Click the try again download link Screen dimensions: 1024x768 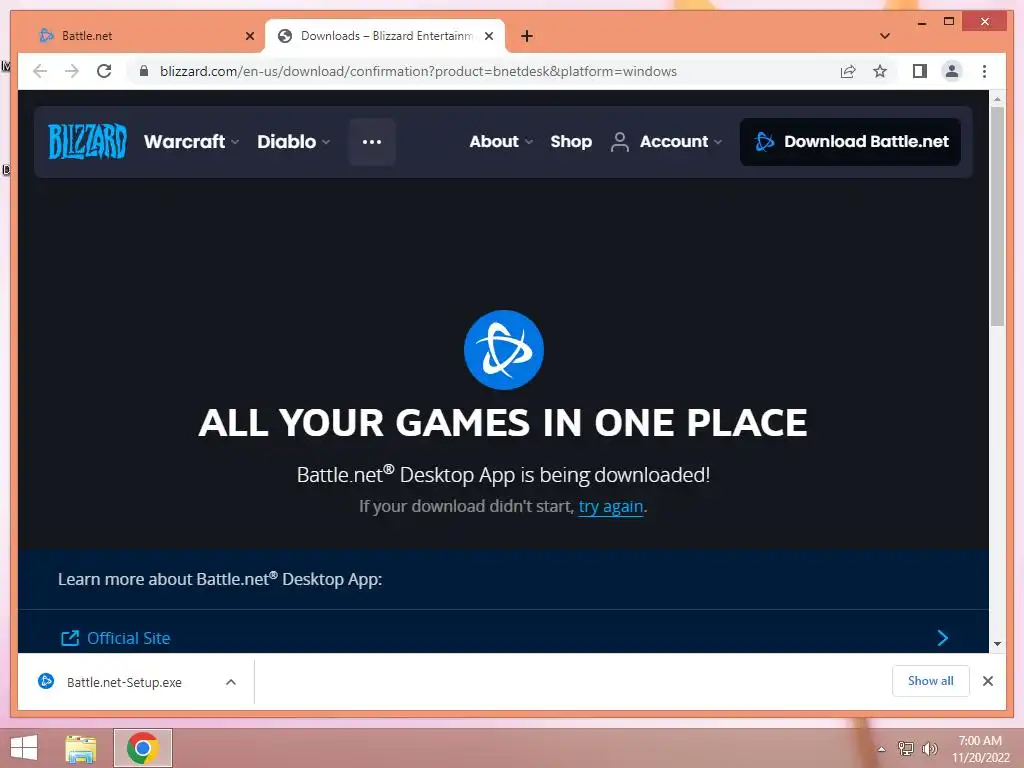[611, 507]
